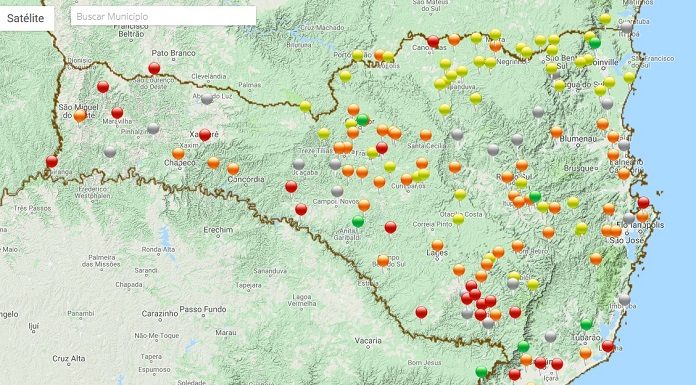Select the red pin below Pato Branco
This screenshot has height=385, width=696.
point(154,68)
